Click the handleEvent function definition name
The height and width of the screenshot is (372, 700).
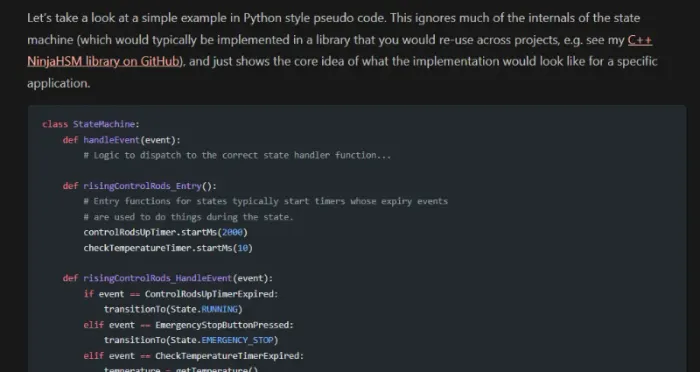(112, 140)
